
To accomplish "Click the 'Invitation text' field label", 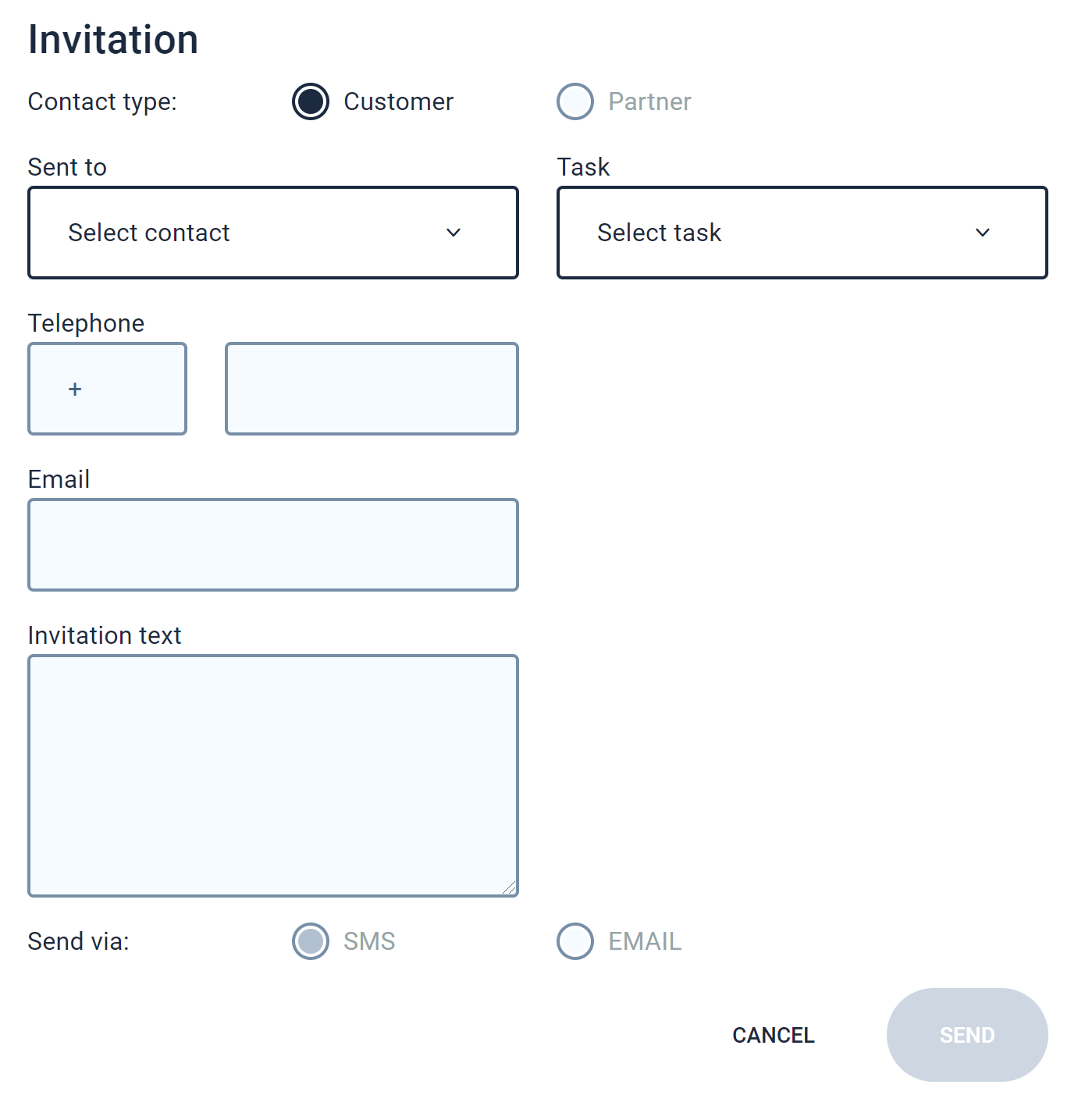I will point(105,635).
